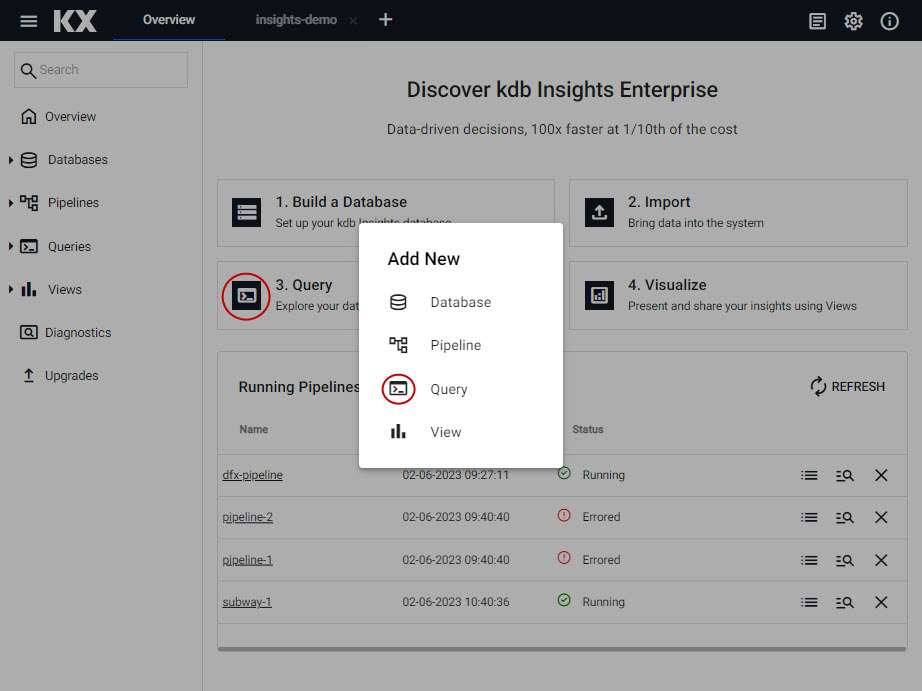922x691 pixels.
Task: Teardown dfx-pipeline with X icon
Action: click(881, 475)
